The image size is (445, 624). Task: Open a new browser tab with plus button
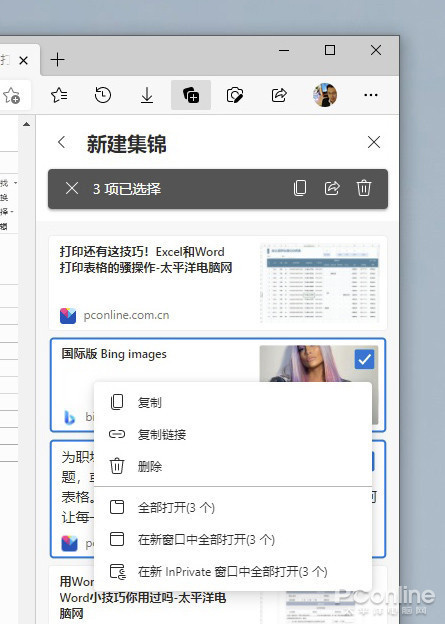click(x=58, y=60)
